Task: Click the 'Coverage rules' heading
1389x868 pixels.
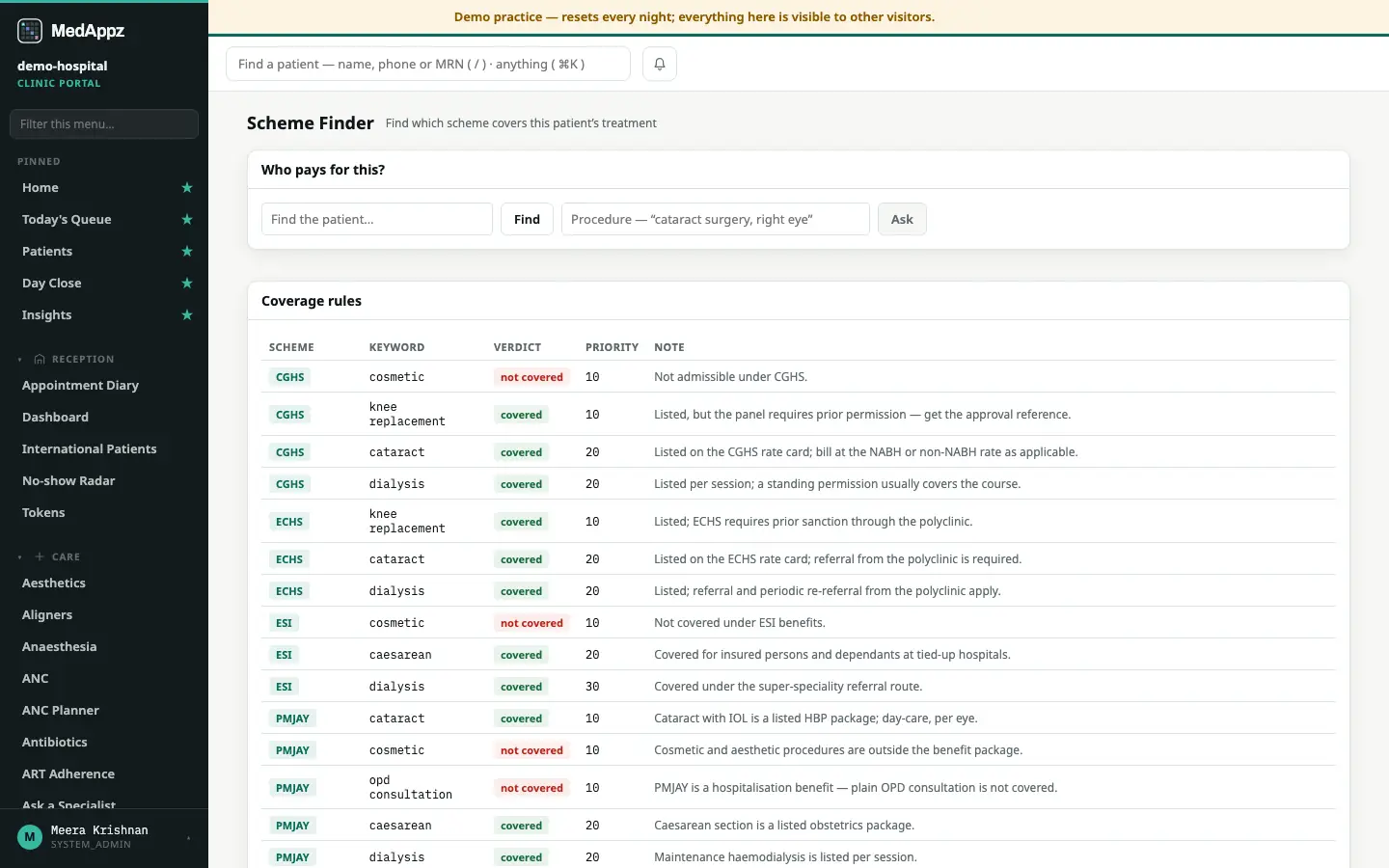Action: coord(312,301)
